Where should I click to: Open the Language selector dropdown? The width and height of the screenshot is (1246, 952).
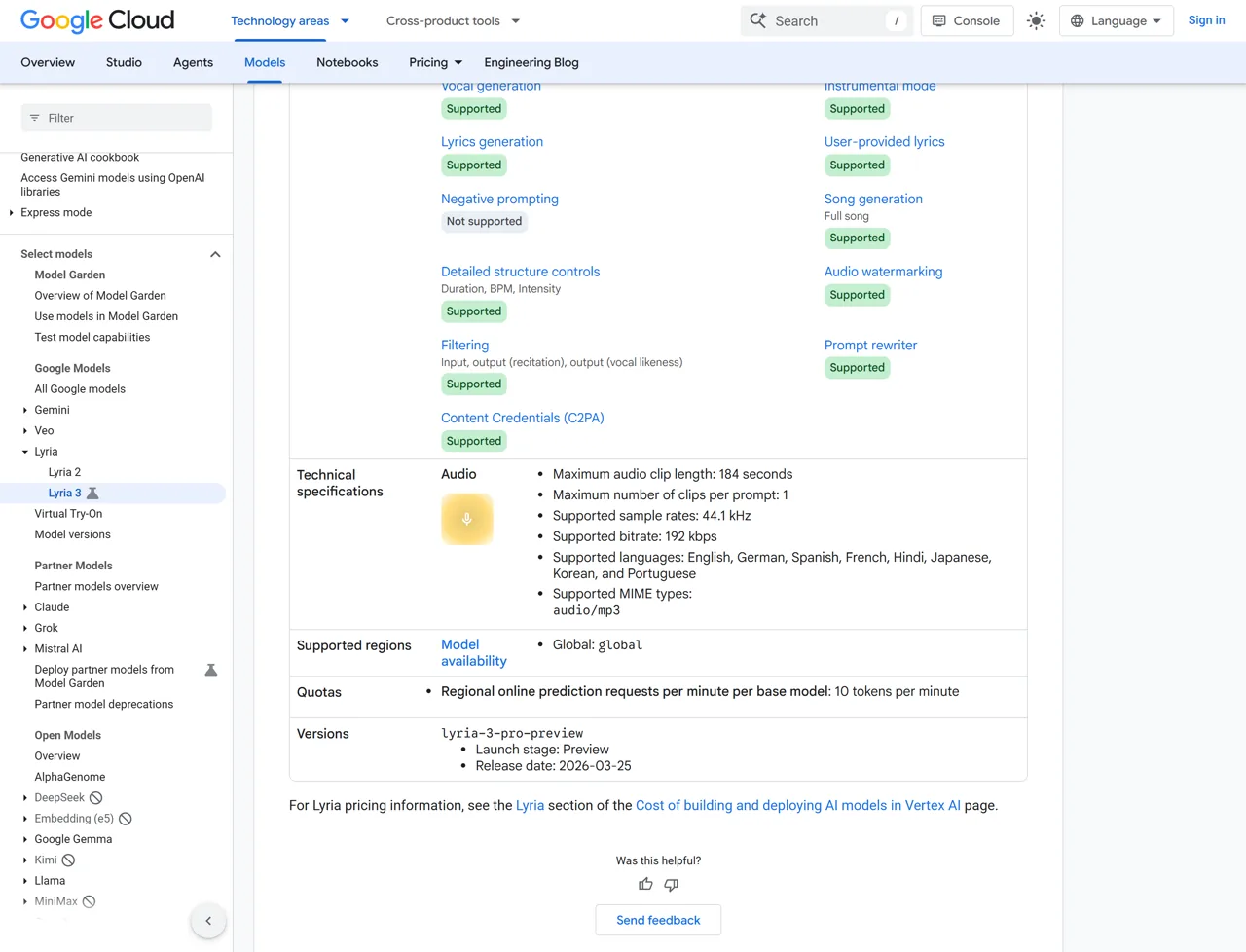coord(1117,20)
